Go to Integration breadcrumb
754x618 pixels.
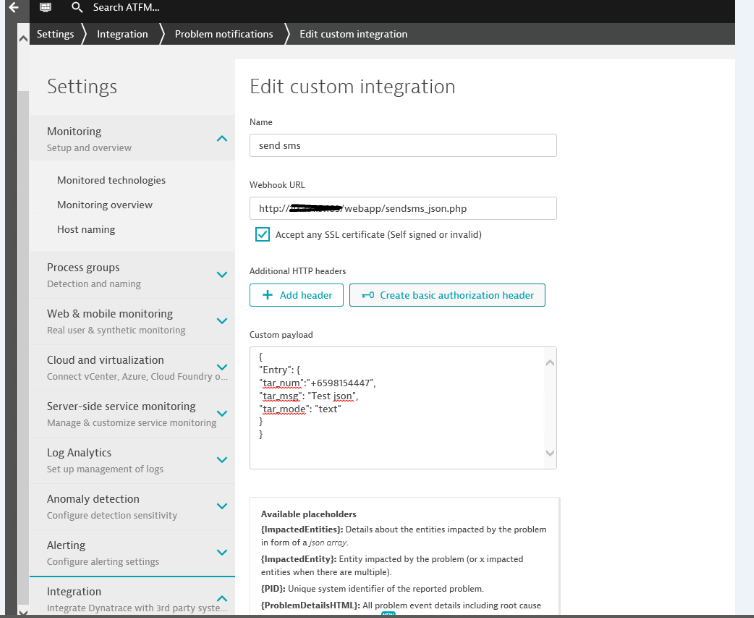click(x=122, y=34)
